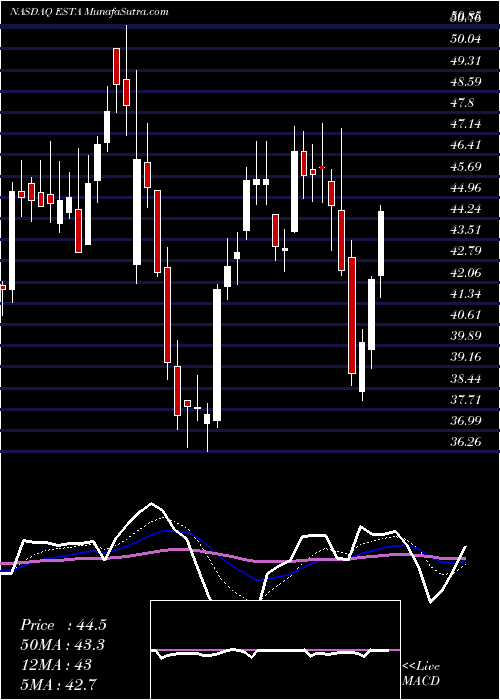Select the 39.89 price axis label
Screen dimensions: 500x700
tap(466, 336)
